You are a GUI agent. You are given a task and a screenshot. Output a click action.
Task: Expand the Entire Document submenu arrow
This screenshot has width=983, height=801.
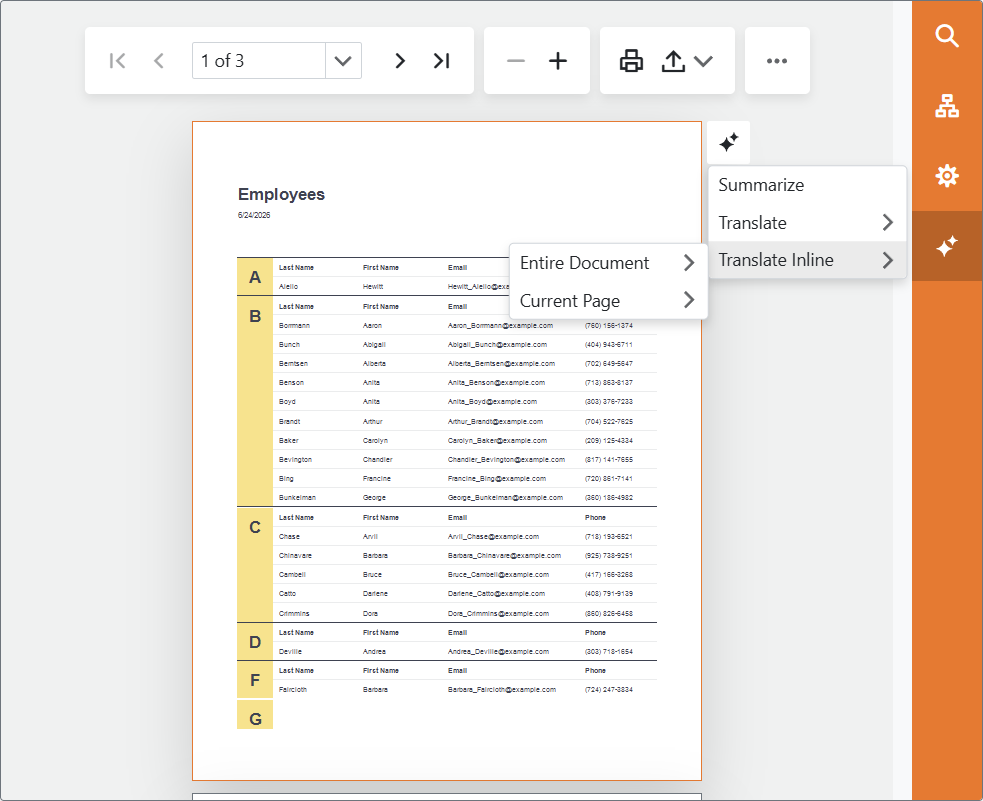(689, 263)
